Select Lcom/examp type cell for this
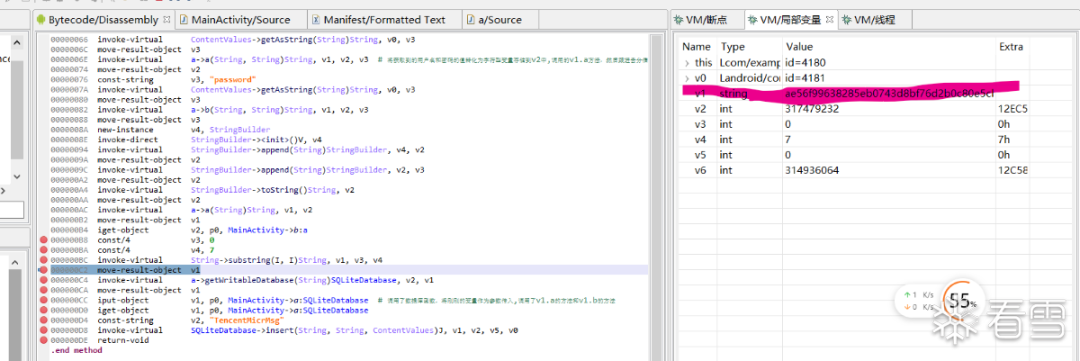The image size is (1080, 361). (749, 63)
